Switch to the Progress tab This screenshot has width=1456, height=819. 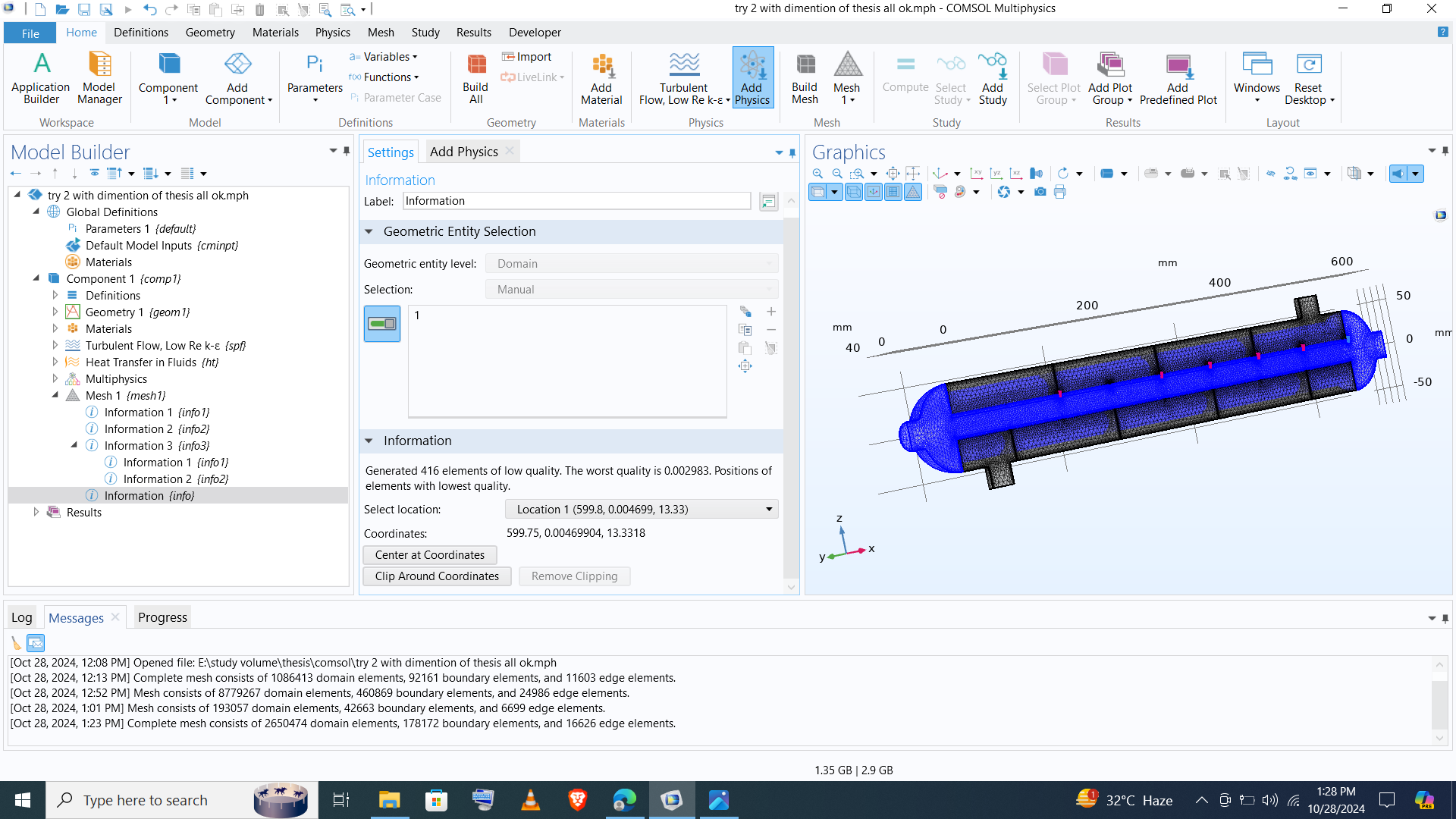pyautogui.click(x=162, y=617)
